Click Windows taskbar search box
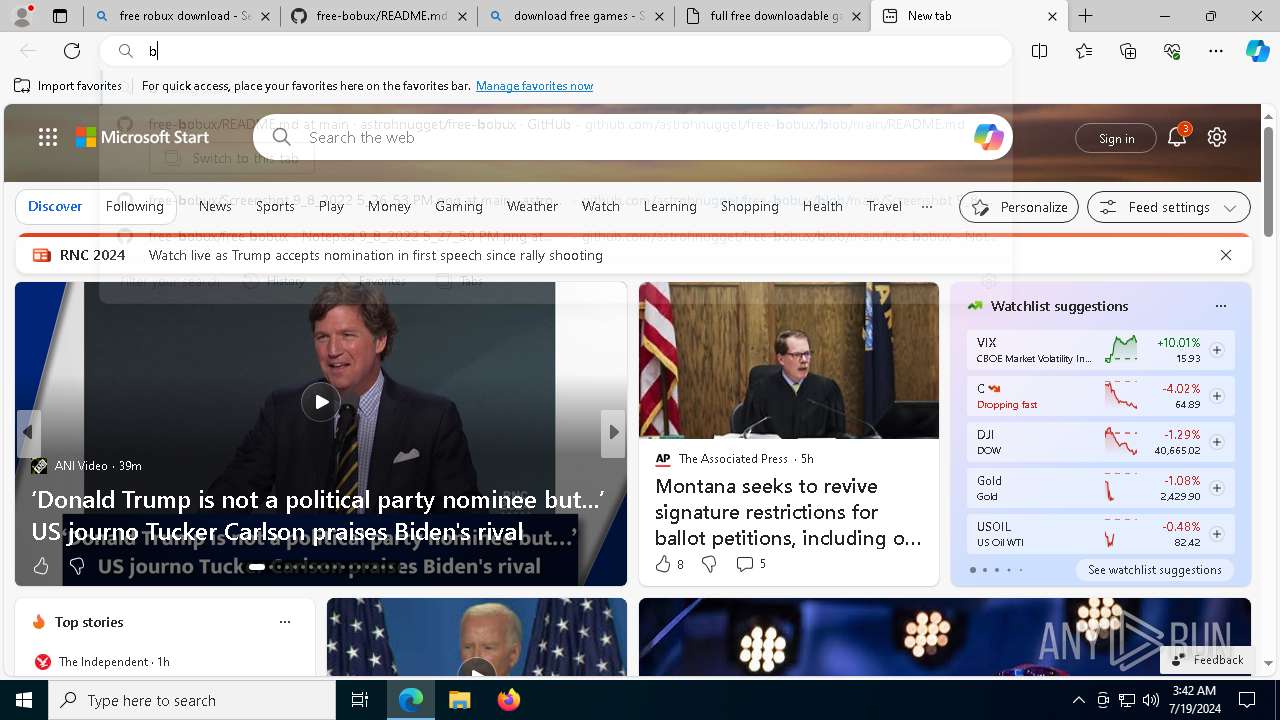The height and width of the screenshot is (720, 1280). click(192, 700)
